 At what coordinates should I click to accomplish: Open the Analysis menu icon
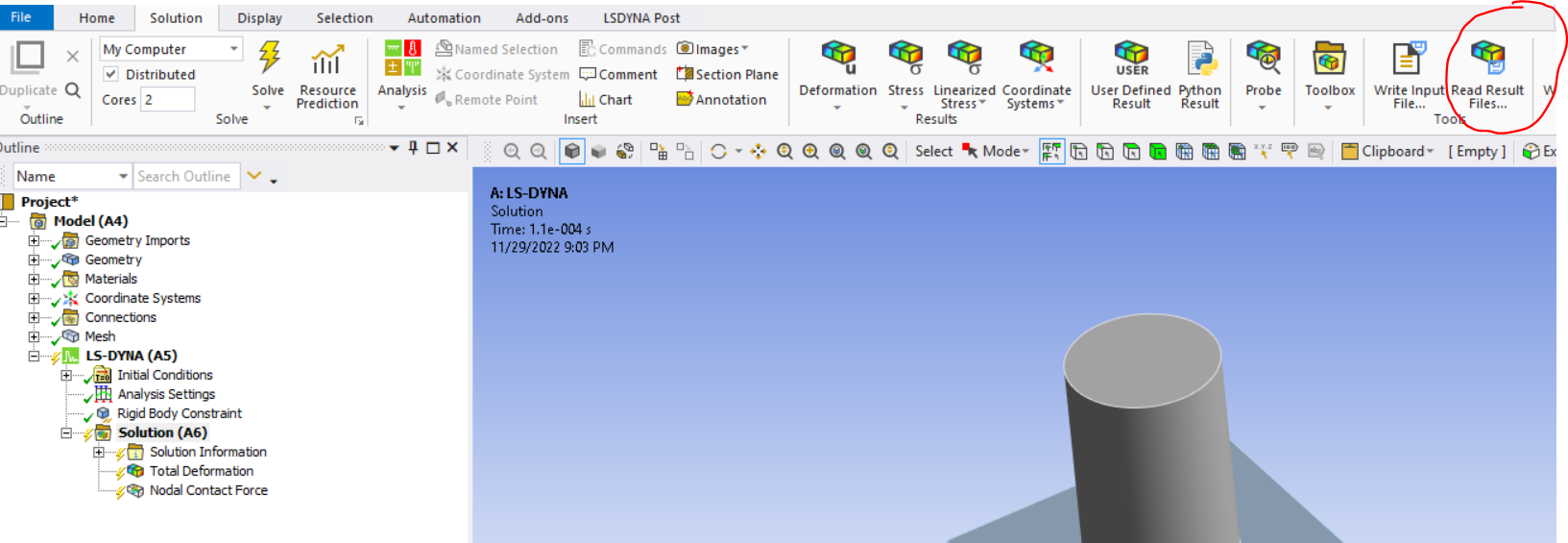402,58
